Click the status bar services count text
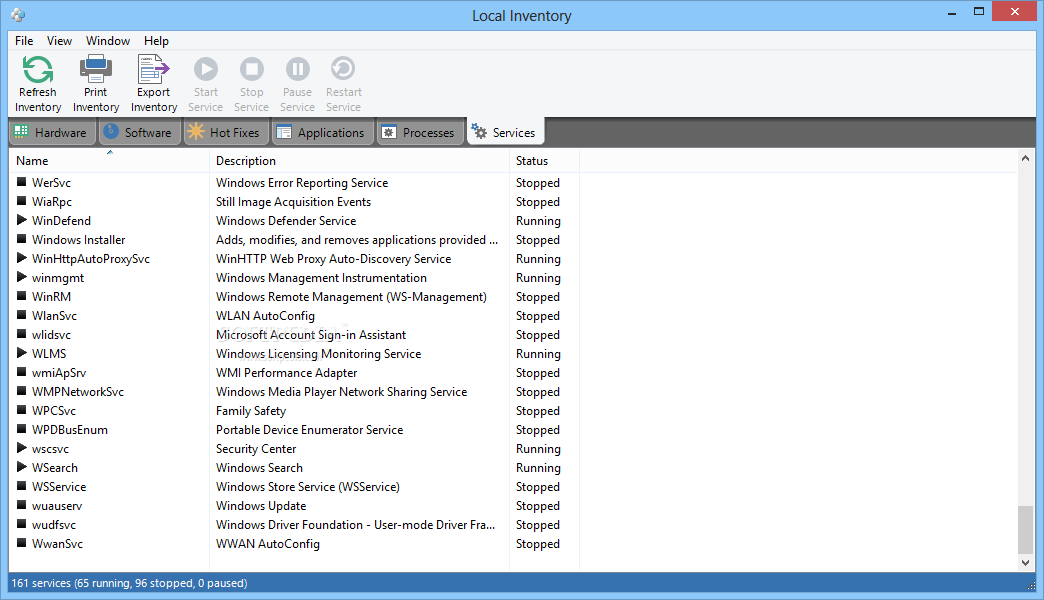This screenshot has width=1044, height=600. coord(129,583)
